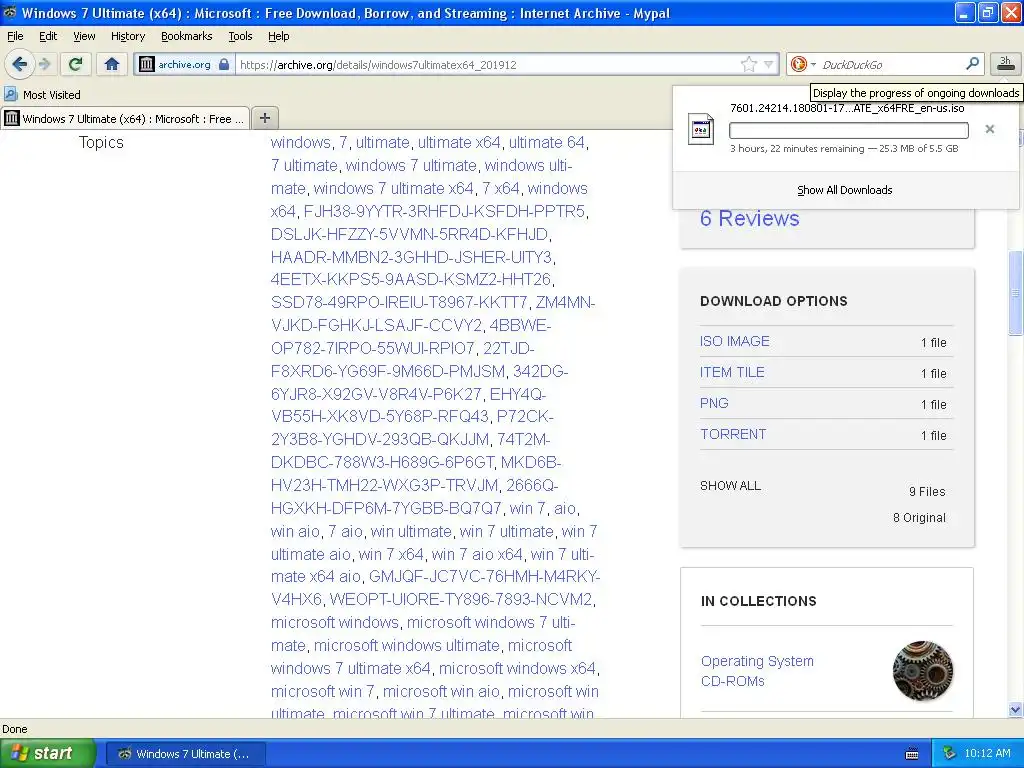Open the TORRENT download option
This screenshot has height=768, width=1024.
click(x=733, y=434)
